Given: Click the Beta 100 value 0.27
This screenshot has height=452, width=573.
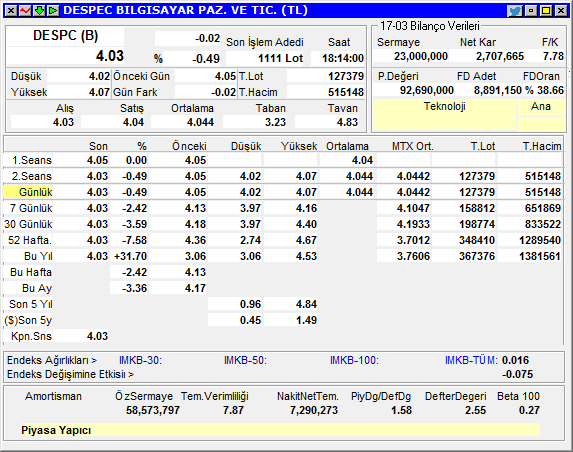Looking at the screenshot, I should [529, 410].
